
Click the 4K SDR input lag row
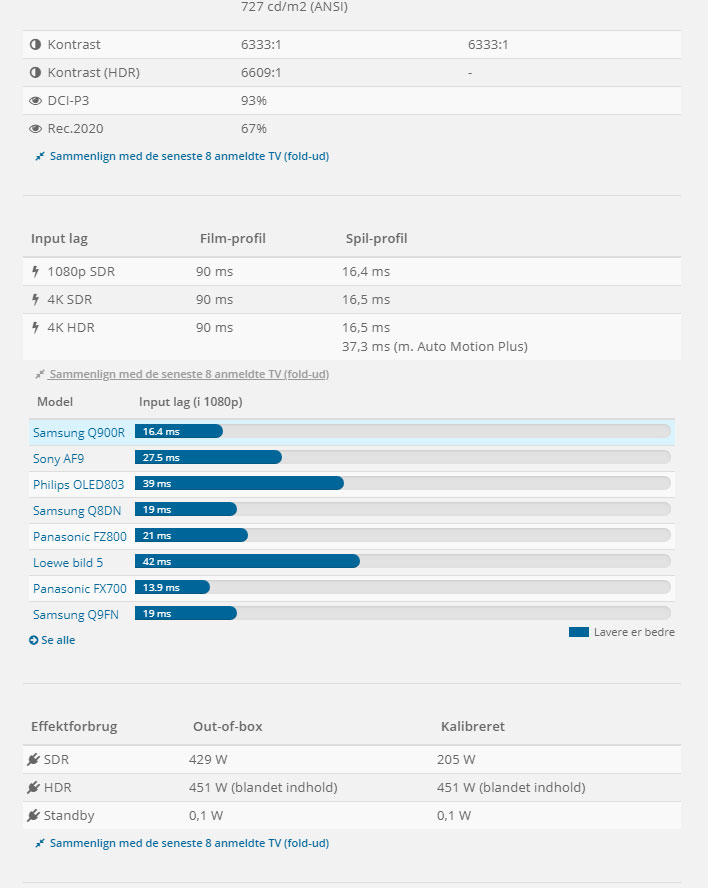[352, 299]
